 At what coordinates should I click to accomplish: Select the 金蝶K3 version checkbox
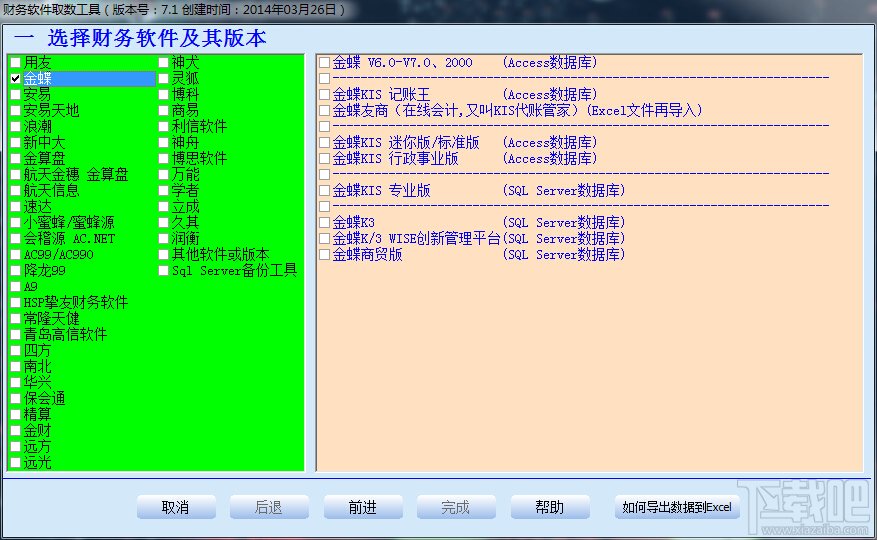[x=324, y=223]
